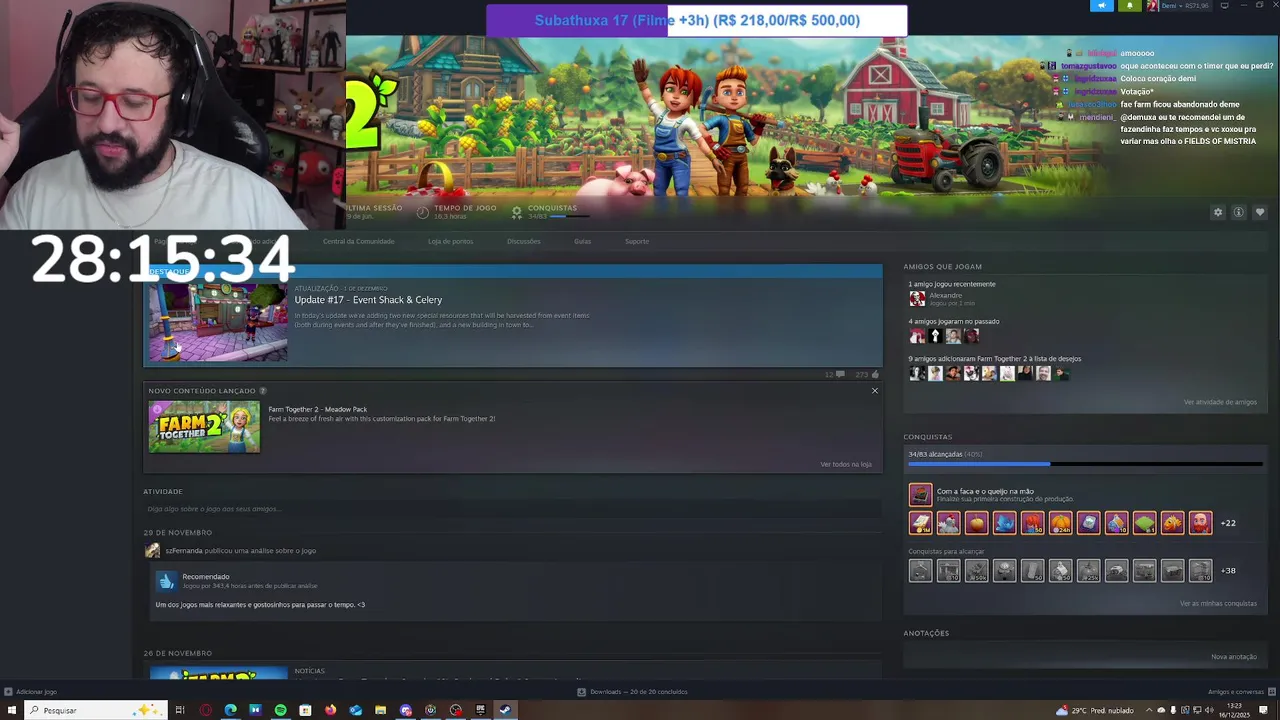
Task: Select the green field achievement icon
Action: [x=1144, y=522]
